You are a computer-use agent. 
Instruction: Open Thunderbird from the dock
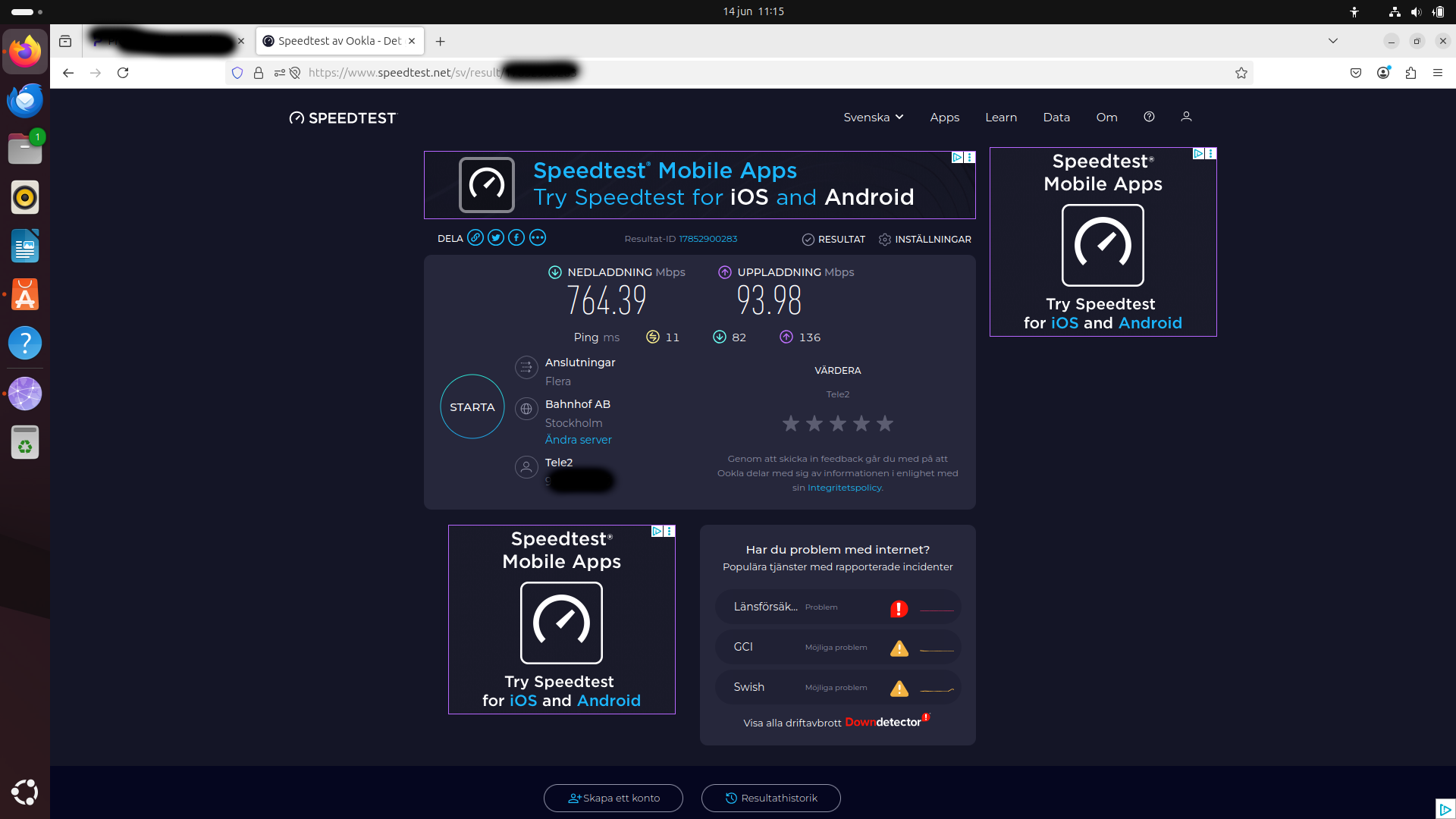25,100
